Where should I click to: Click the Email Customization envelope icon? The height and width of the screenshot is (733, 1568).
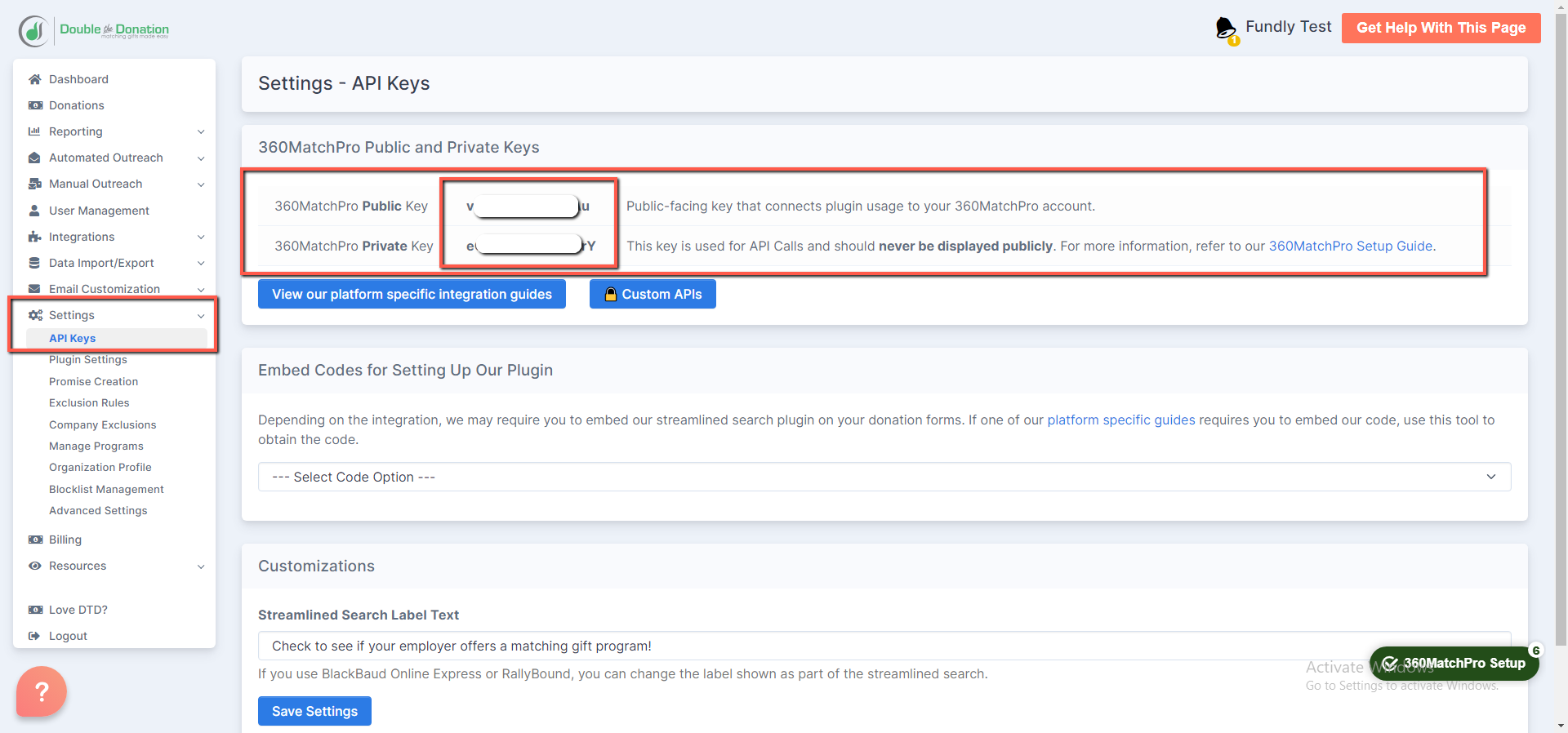point(34,289)
